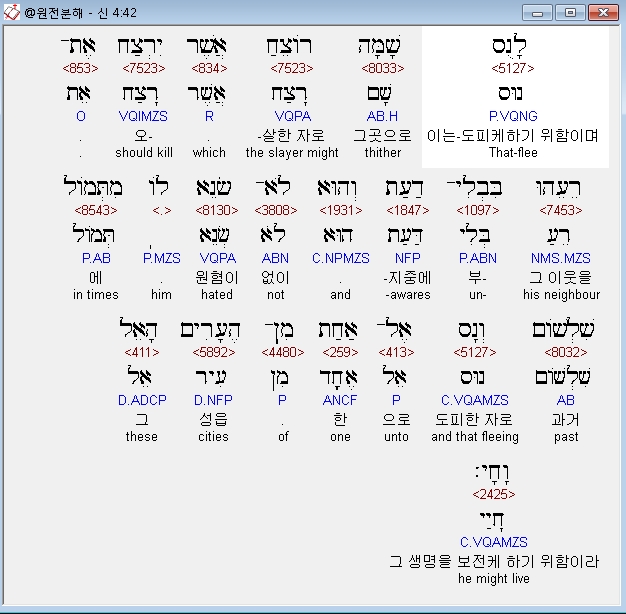Open Strong's number <5892> entry

coord(212,353)
